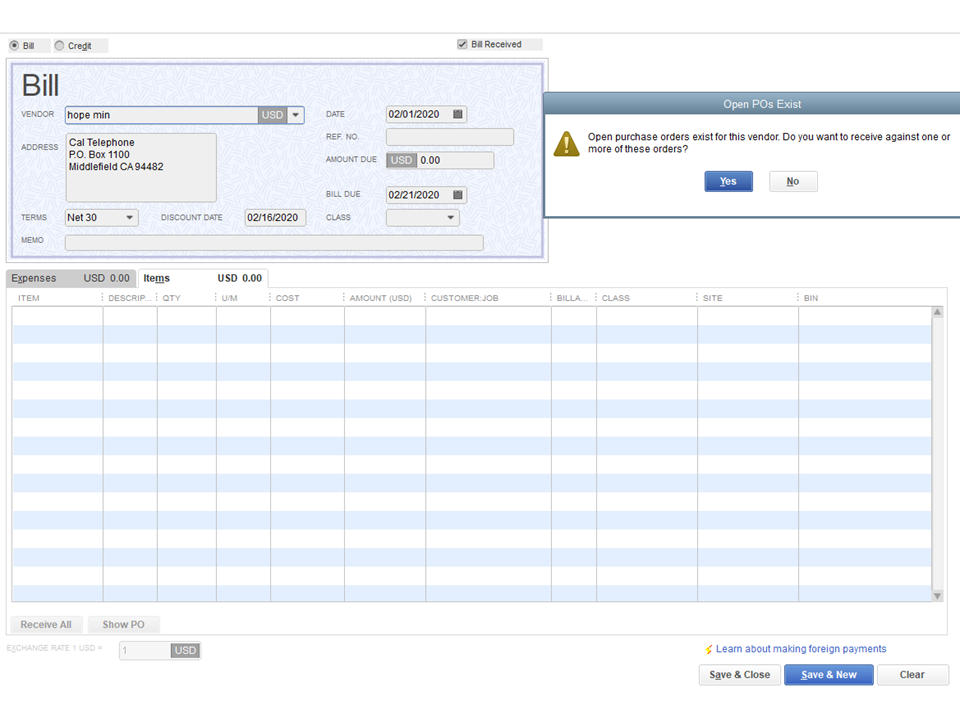
Task: Click the Show PO button
Action: [x=124, y=624]
